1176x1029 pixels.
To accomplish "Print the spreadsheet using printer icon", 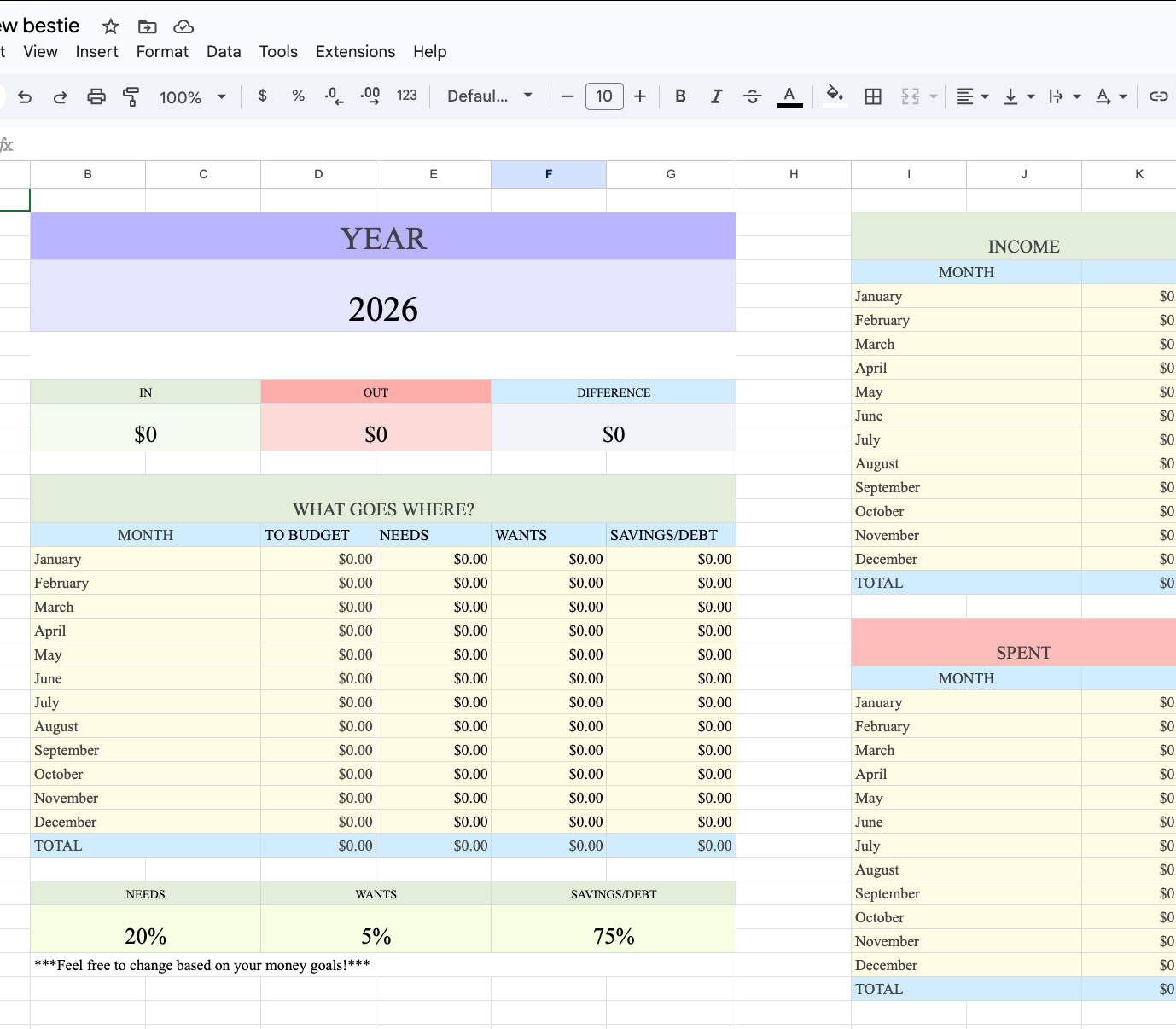I will (x=96, y=96).
